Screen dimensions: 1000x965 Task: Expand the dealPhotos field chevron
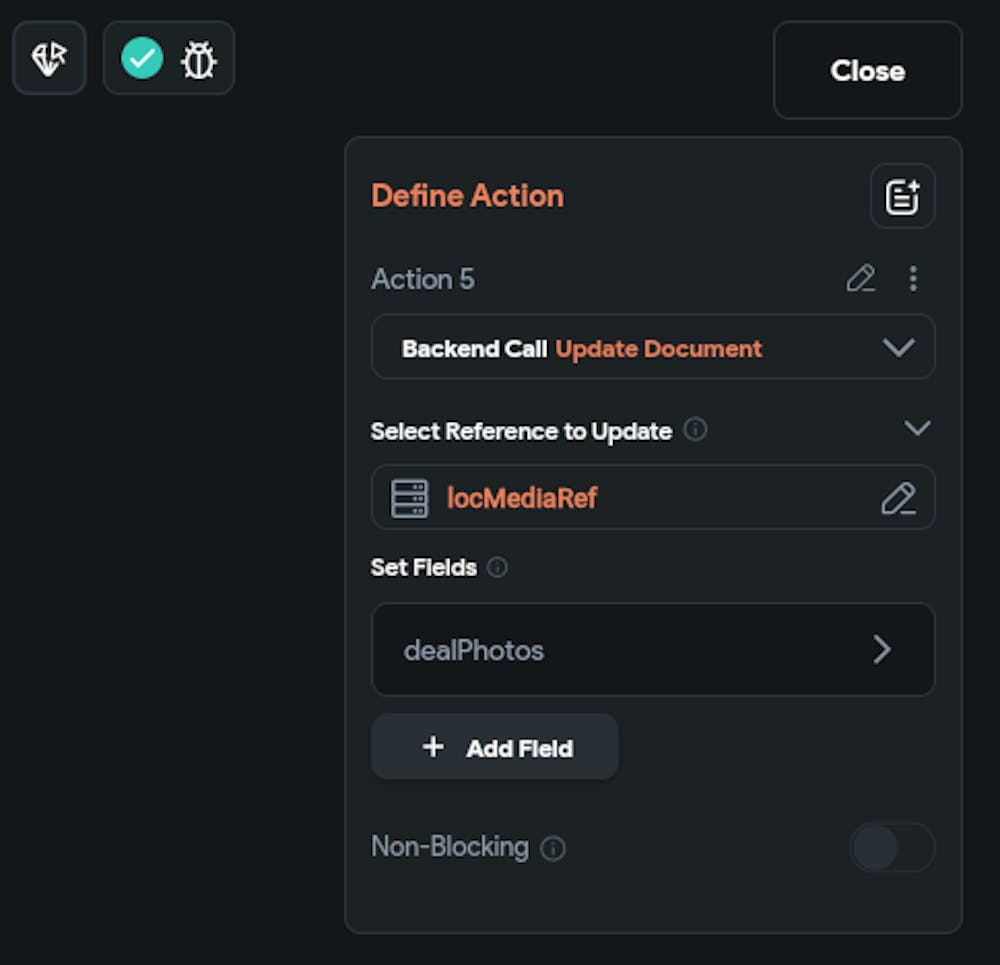coord(881,650)
